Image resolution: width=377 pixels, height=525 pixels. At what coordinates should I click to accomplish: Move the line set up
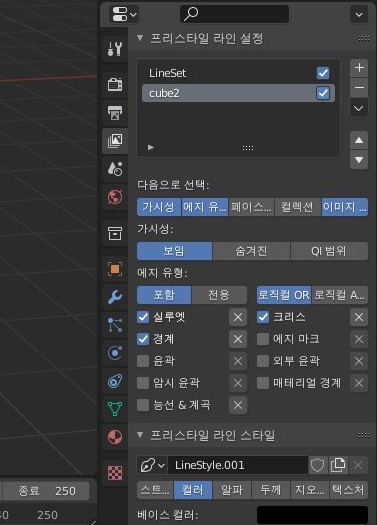359,140
